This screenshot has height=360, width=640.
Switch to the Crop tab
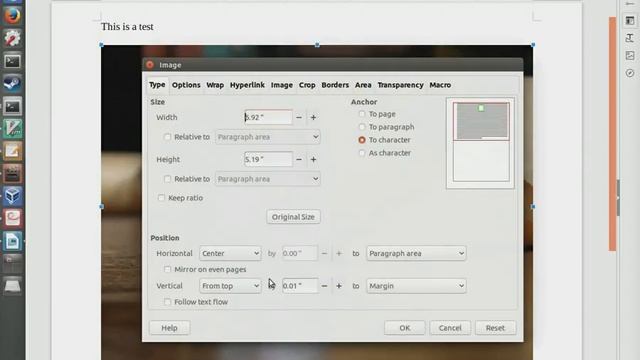click(307, 85)
